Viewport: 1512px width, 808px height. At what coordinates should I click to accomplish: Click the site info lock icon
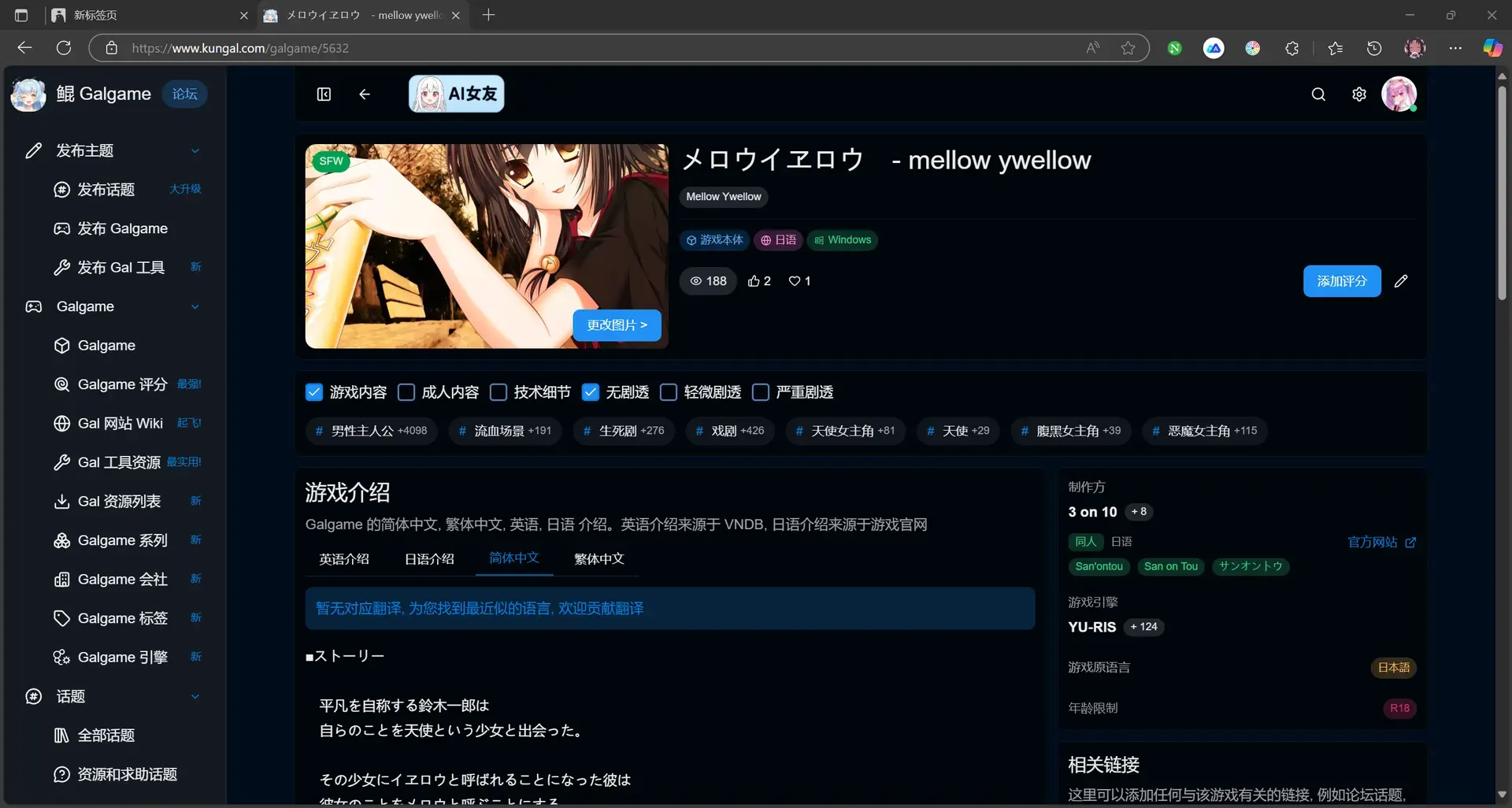tap(112, 48)
